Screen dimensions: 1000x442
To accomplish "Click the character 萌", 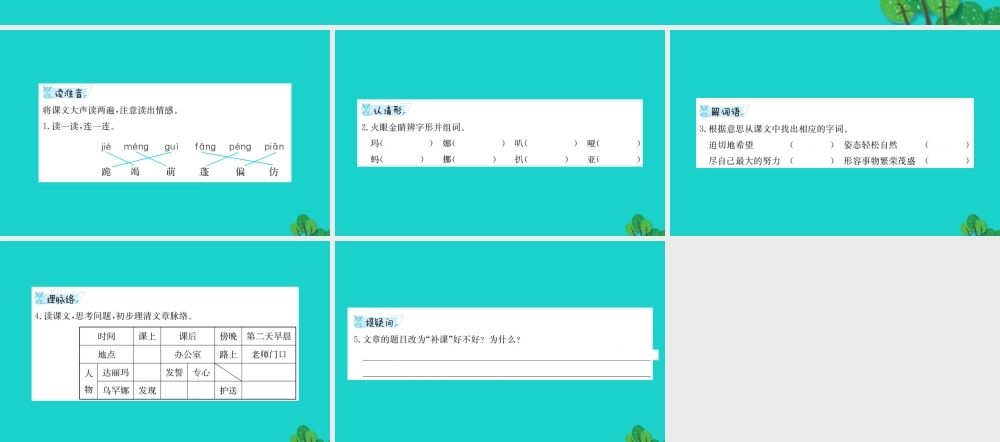I will (x=170, y=172).
